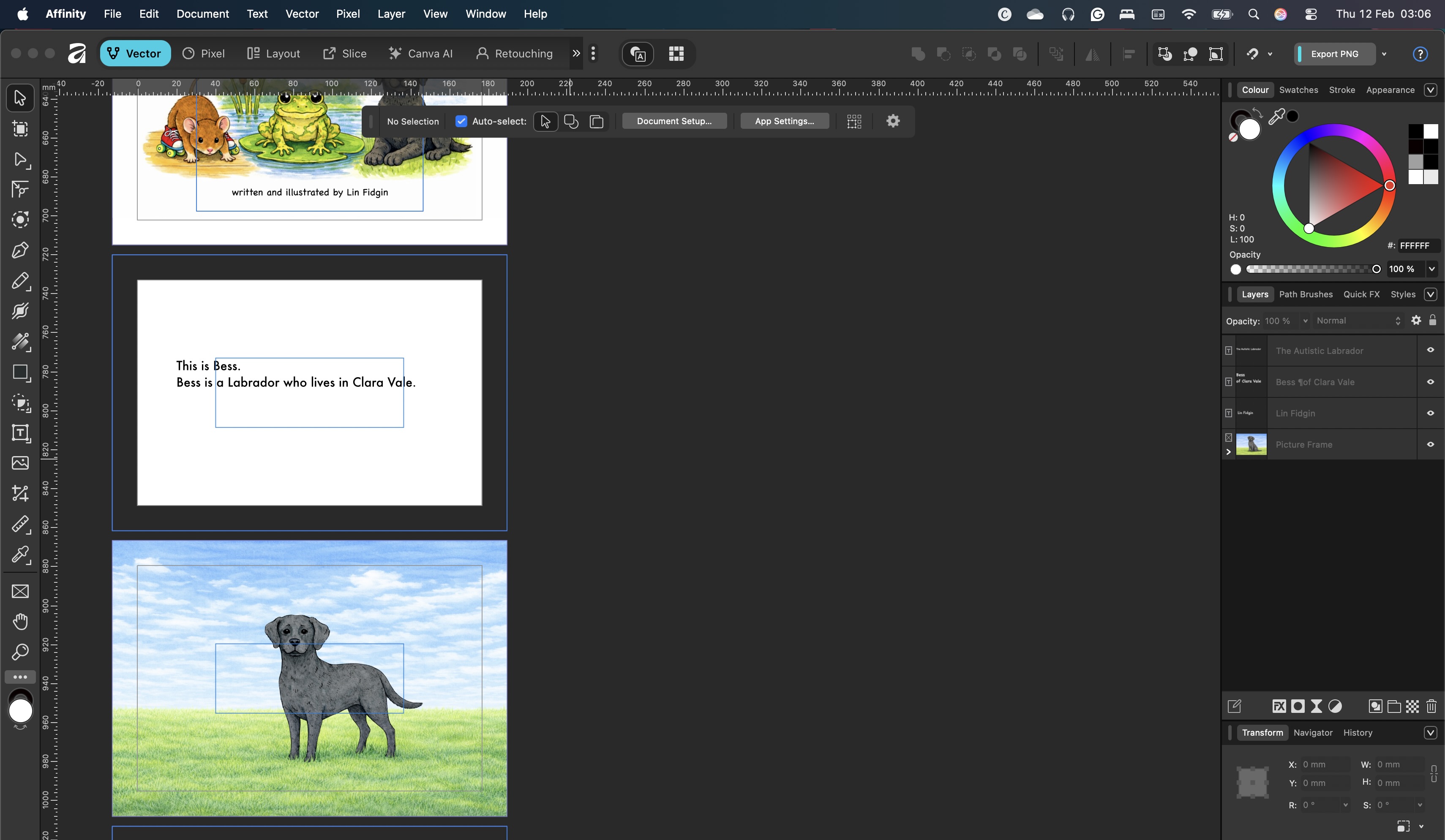The image size is (1445, 840).
Task: Hide The Autistic Labrador layer
Action: pos(1431,350)
